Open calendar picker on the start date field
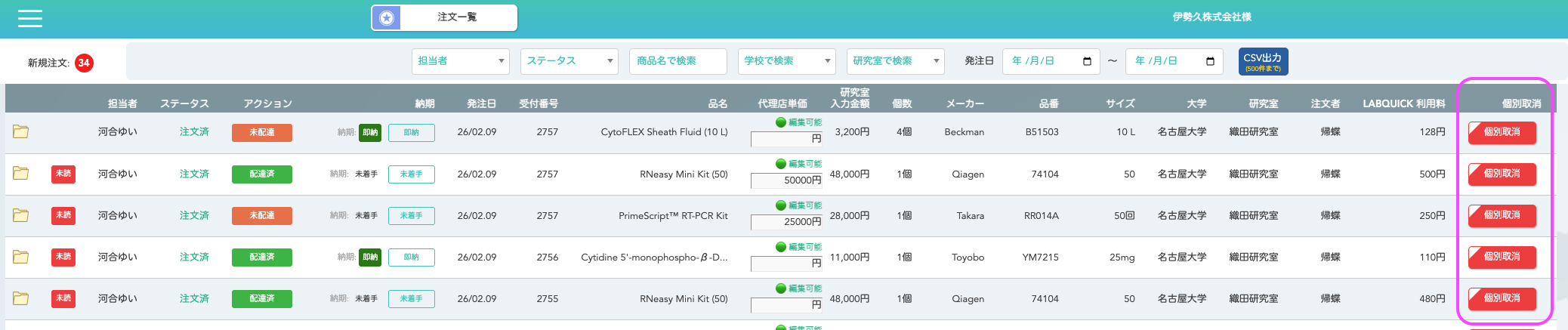This screenshot has width=1568, height=330. pos(1087,61)
